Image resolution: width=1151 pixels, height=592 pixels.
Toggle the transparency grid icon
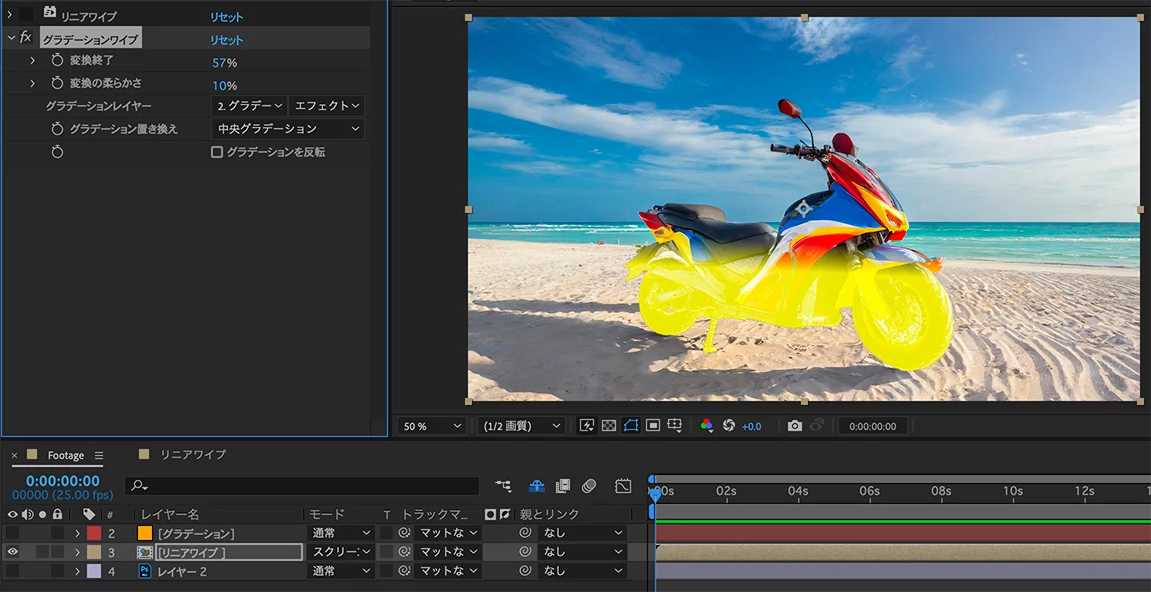608,426
